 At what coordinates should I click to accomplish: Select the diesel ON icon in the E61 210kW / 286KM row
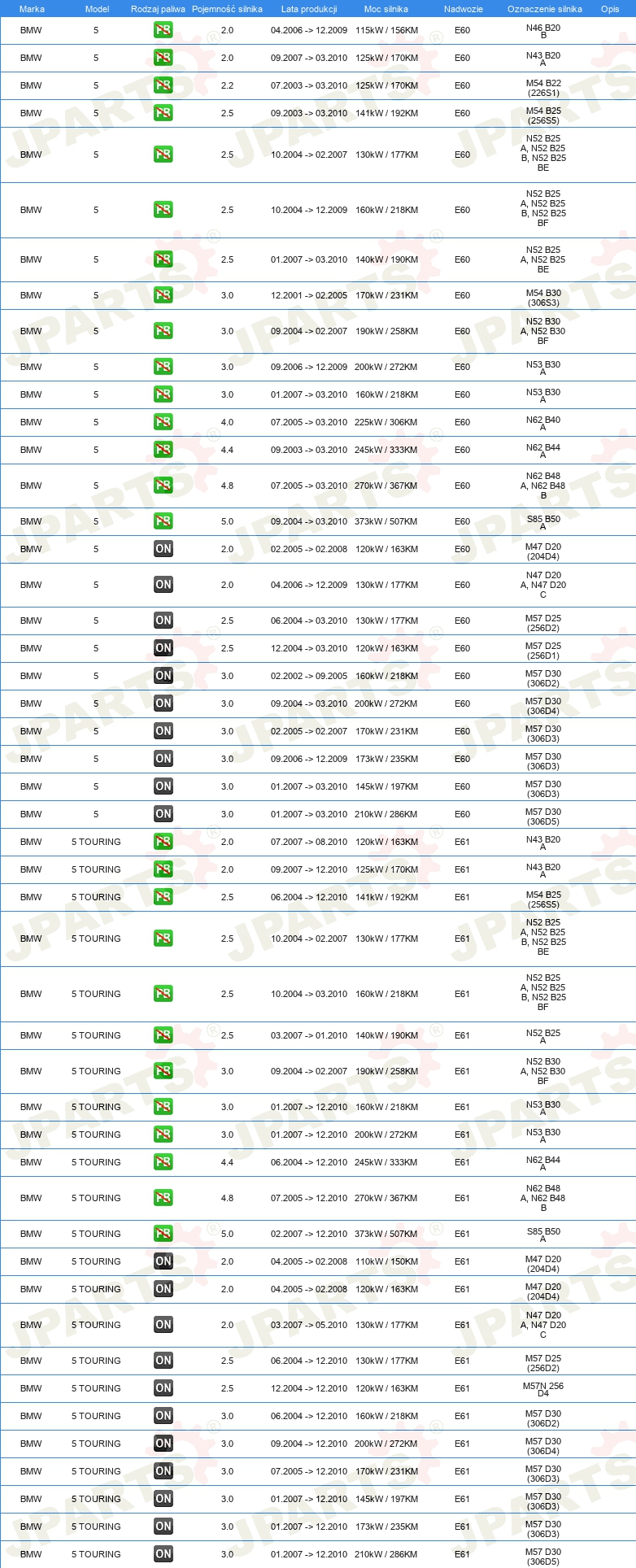click(163, 1554)
